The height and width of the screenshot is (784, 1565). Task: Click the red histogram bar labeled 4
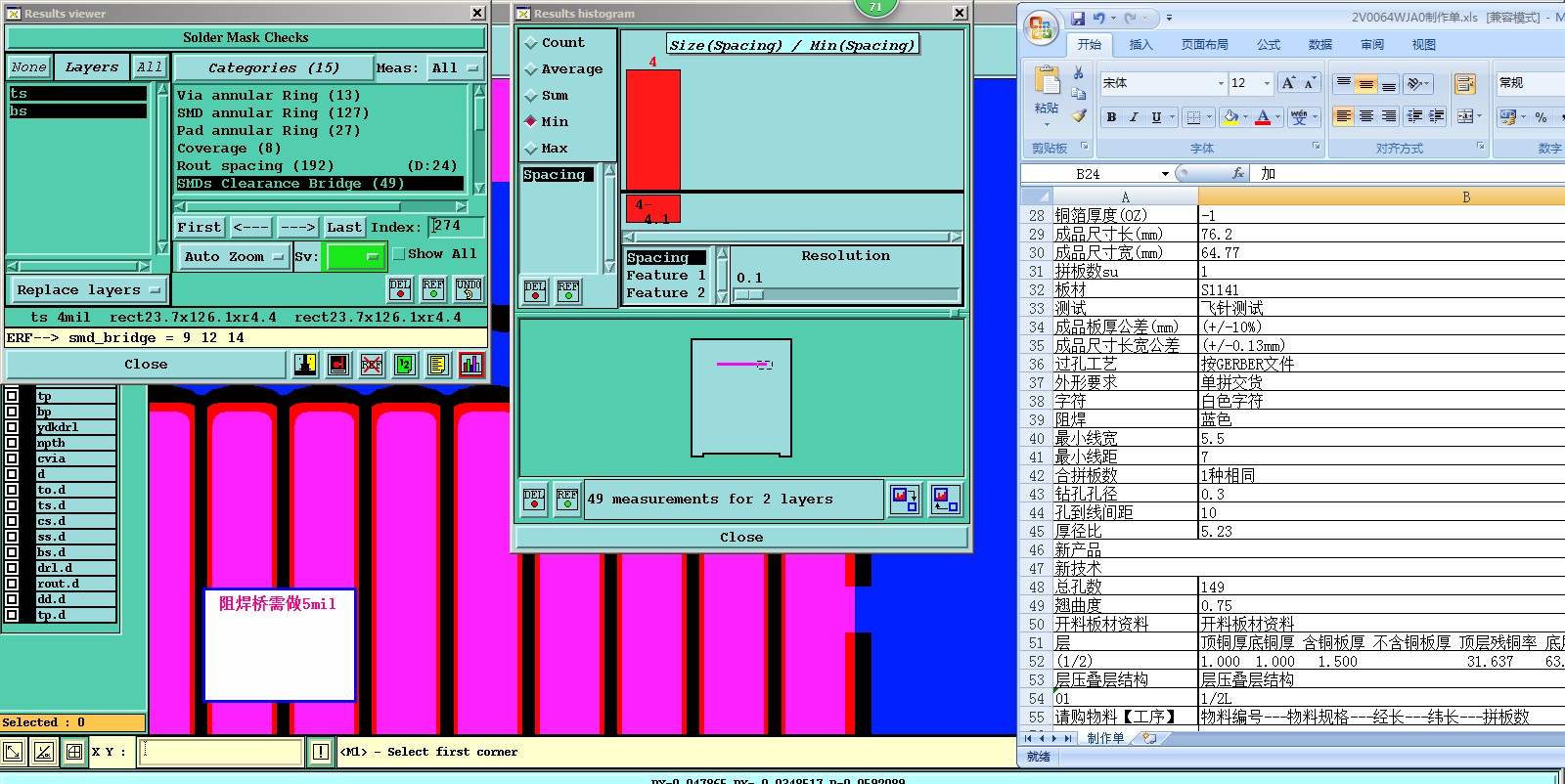click(652, 130)
